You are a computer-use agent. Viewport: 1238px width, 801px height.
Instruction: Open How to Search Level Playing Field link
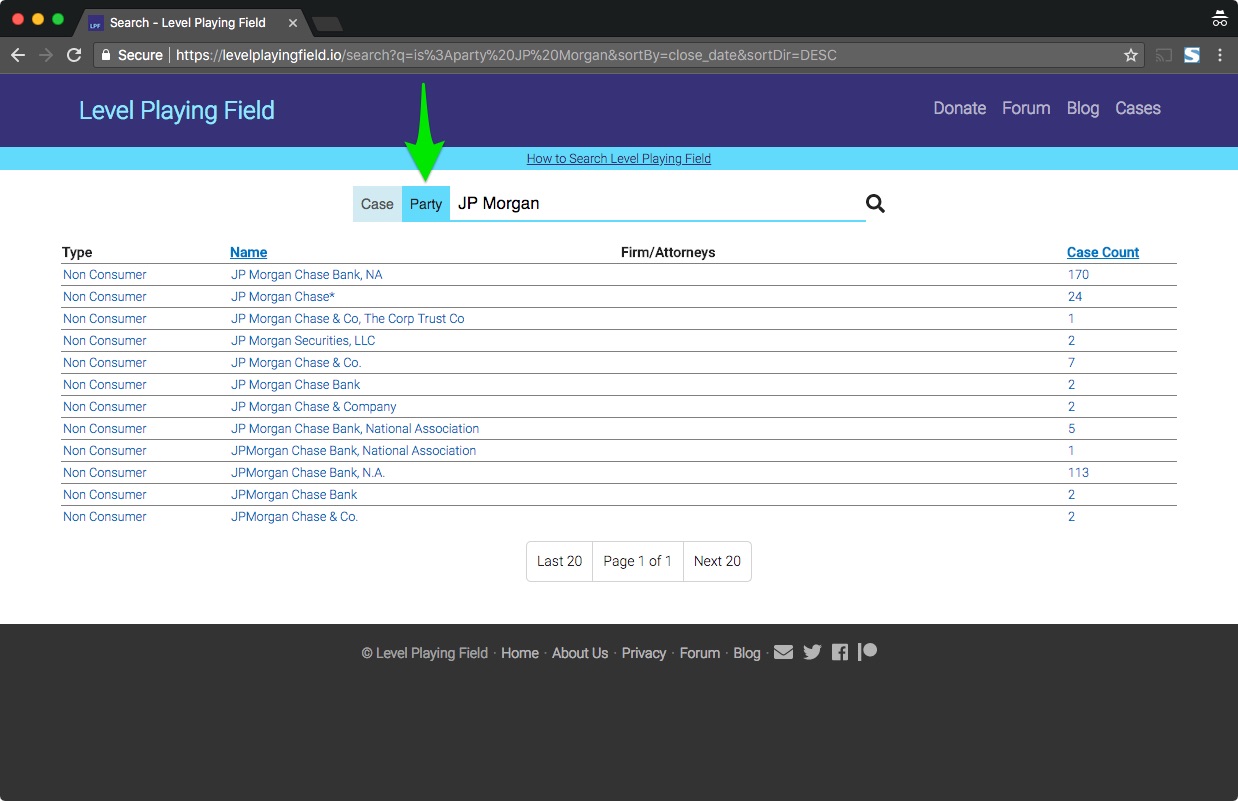pyautogui.click(x=619, y=158)
